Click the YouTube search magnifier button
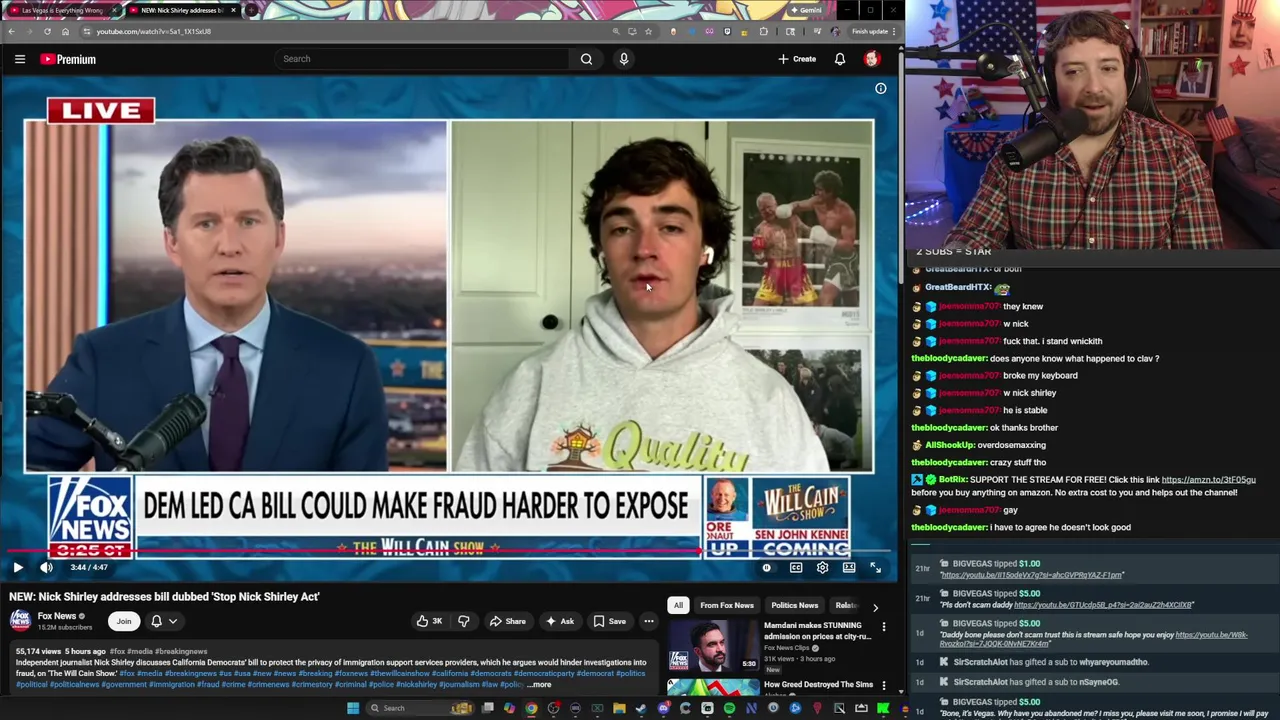The image size is (1280, 720). [x=586, y=59]
